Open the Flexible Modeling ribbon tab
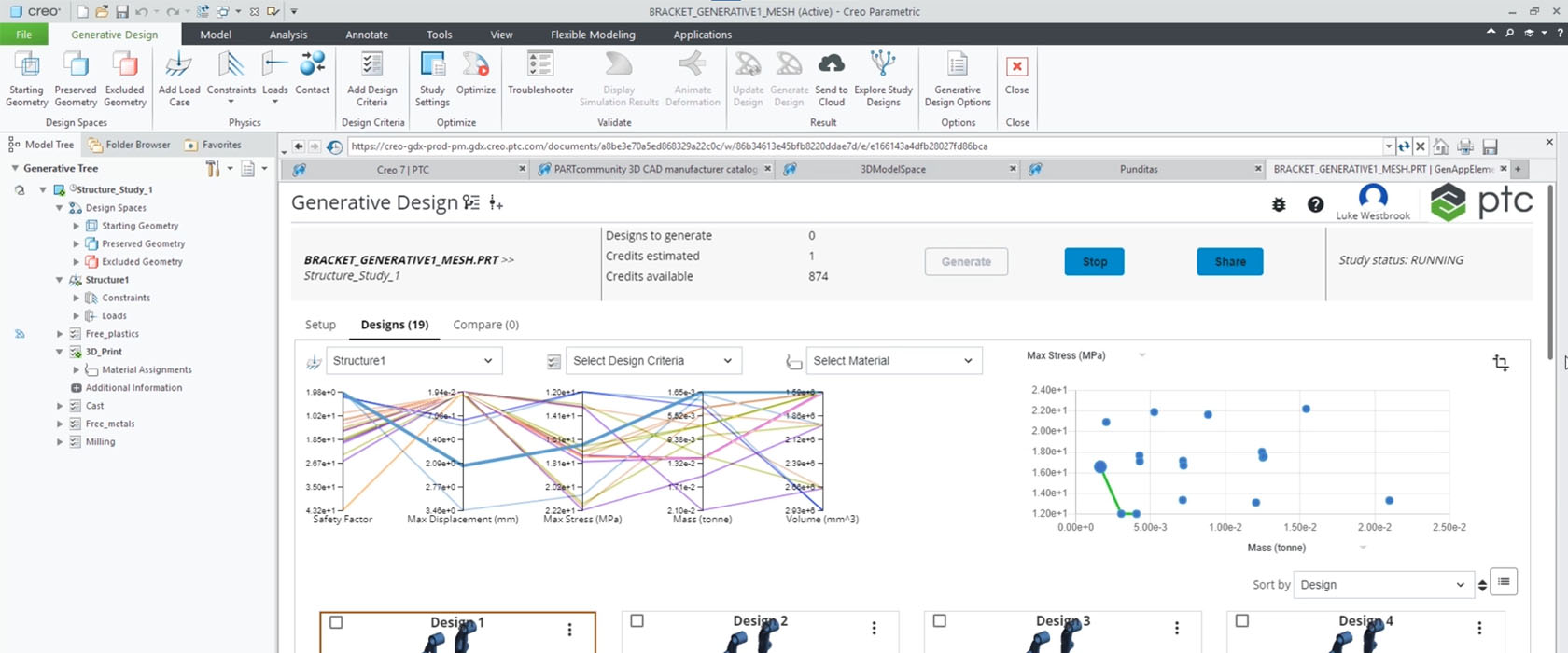Viewport: 1568px width, 653px height. pos(593,35)
